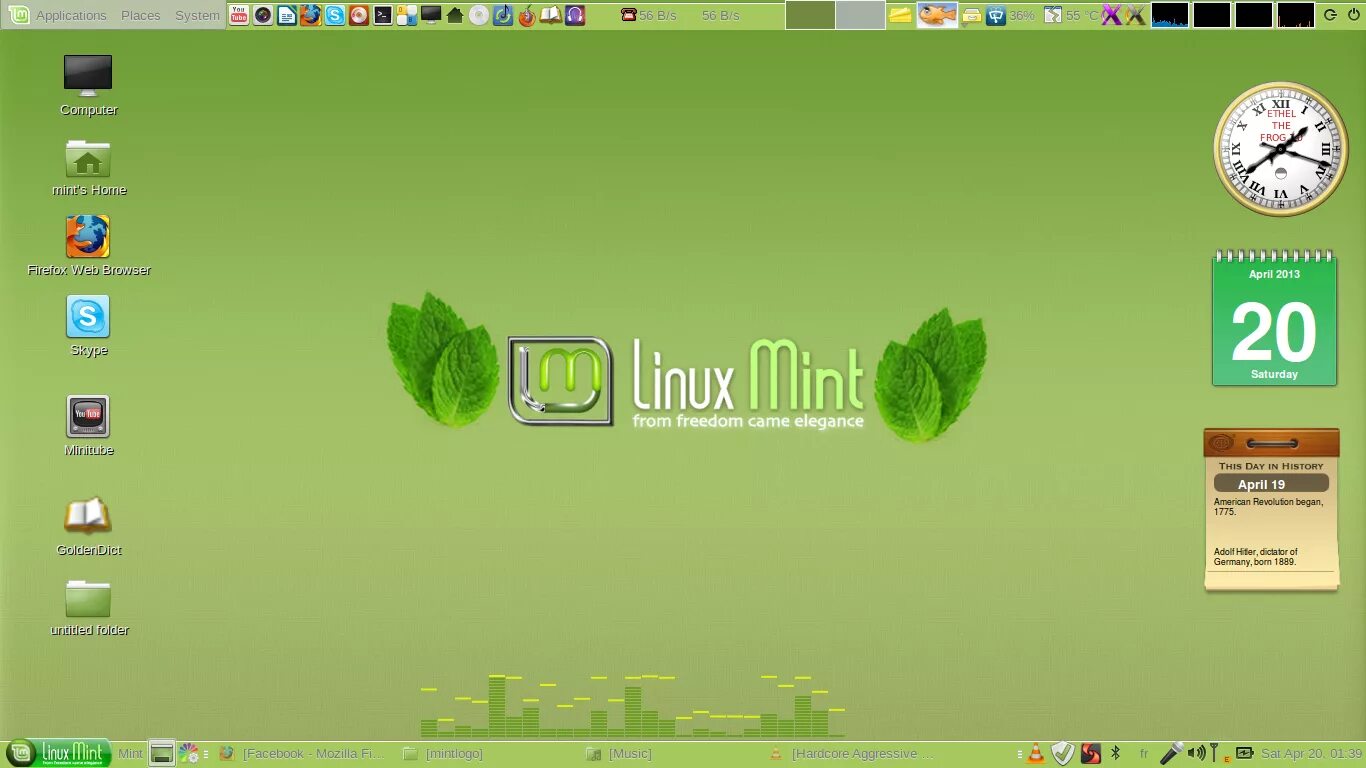Click the network signal tray icon
Viewport: 1366px width, 768px height.
[1215, 754]
